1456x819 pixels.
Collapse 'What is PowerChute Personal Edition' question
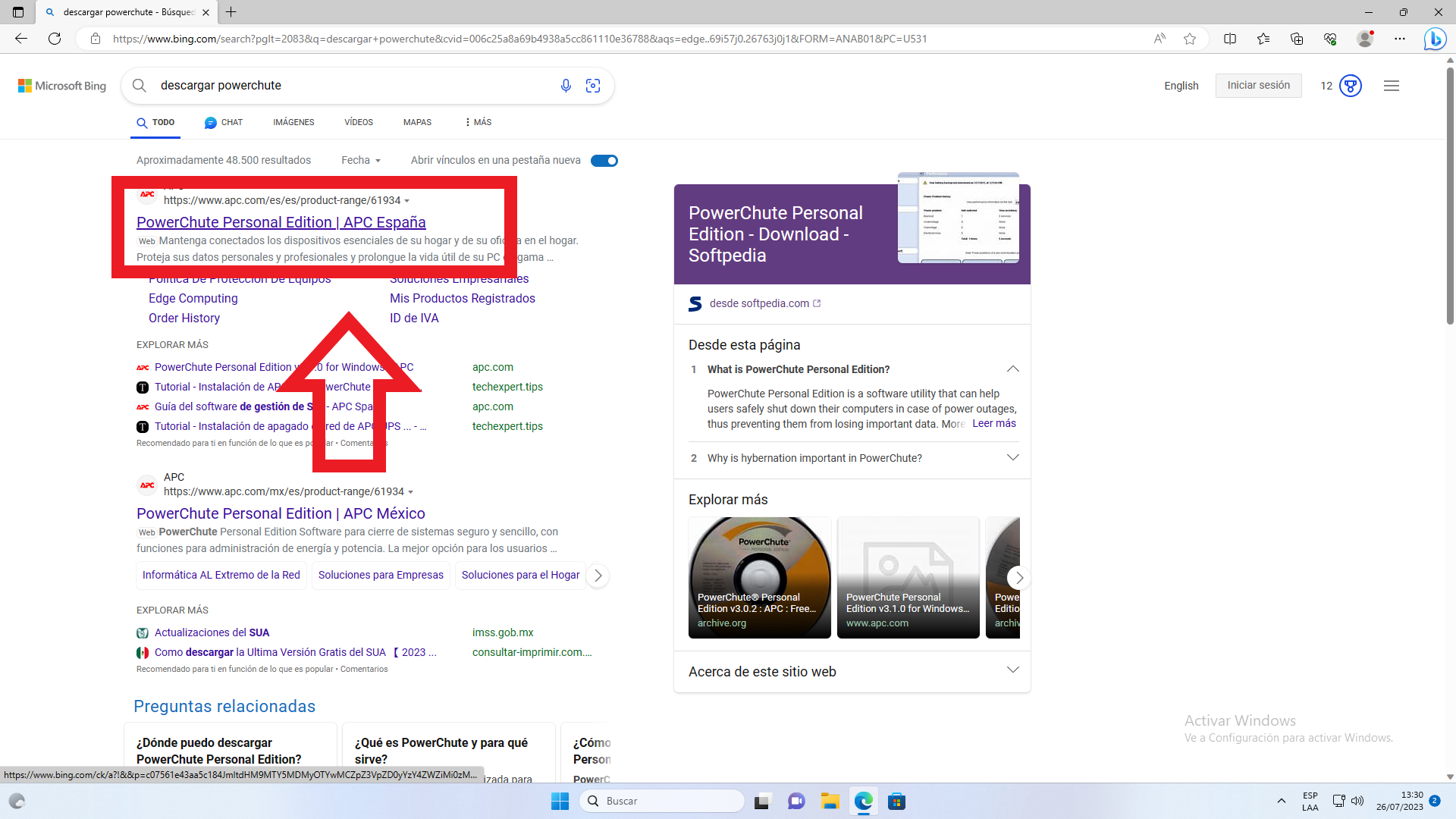tap(1012, 369)
